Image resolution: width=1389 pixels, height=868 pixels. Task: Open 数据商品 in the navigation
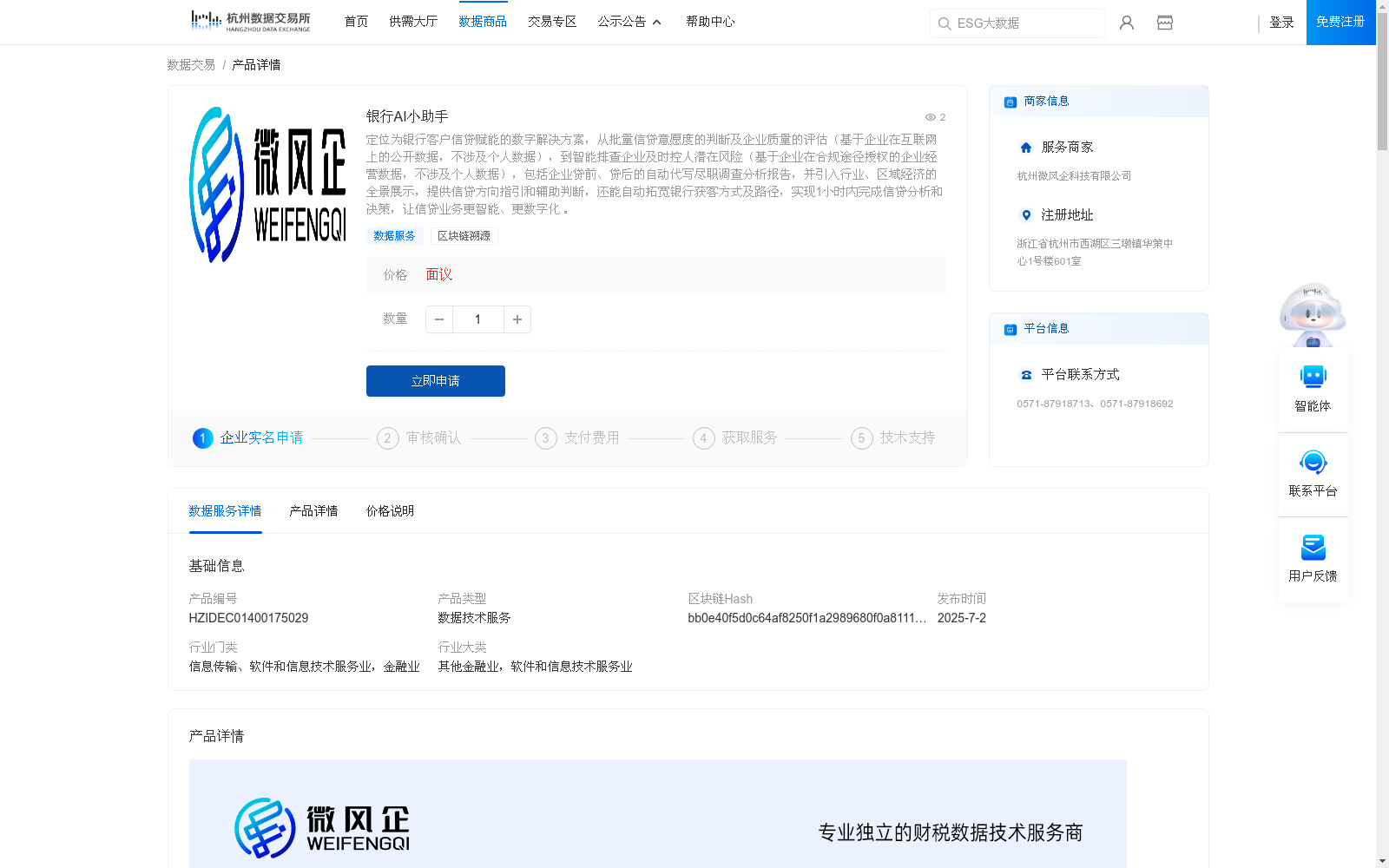click(483, 22)
